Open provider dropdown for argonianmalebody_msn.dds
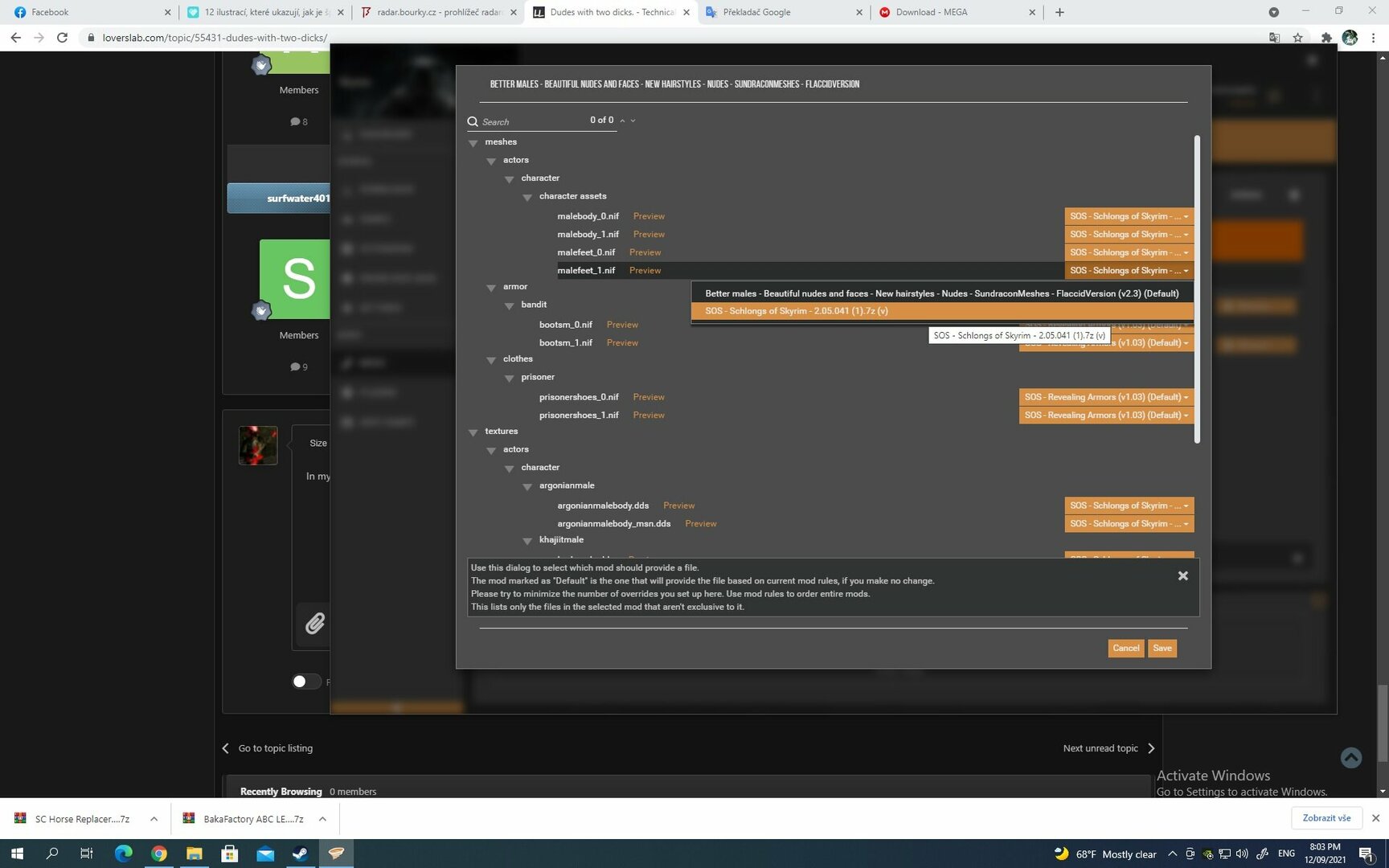Viewport: 1389px width, 868px height. (1129, 523)
